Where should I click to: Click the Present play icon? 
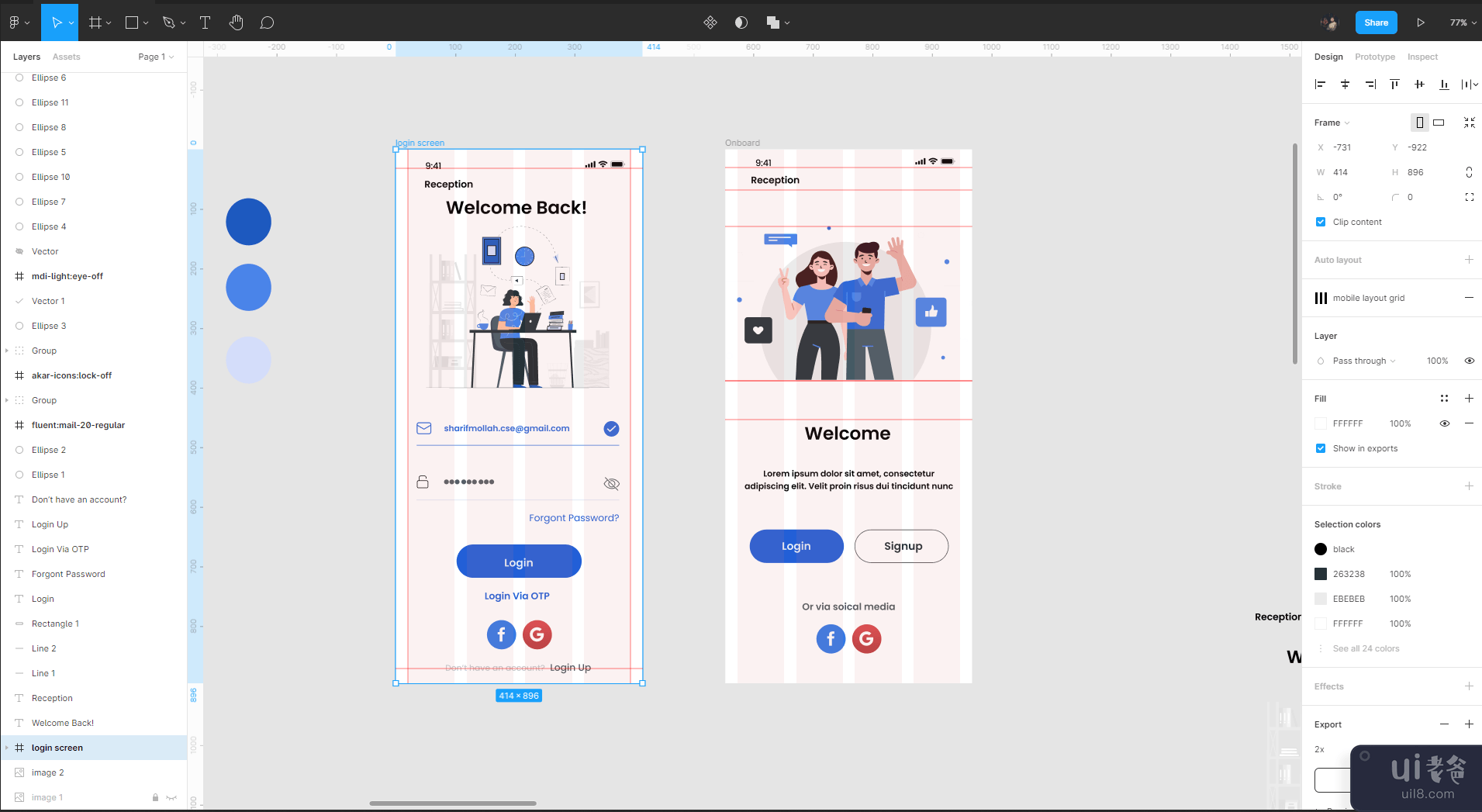coord(1420,22)
